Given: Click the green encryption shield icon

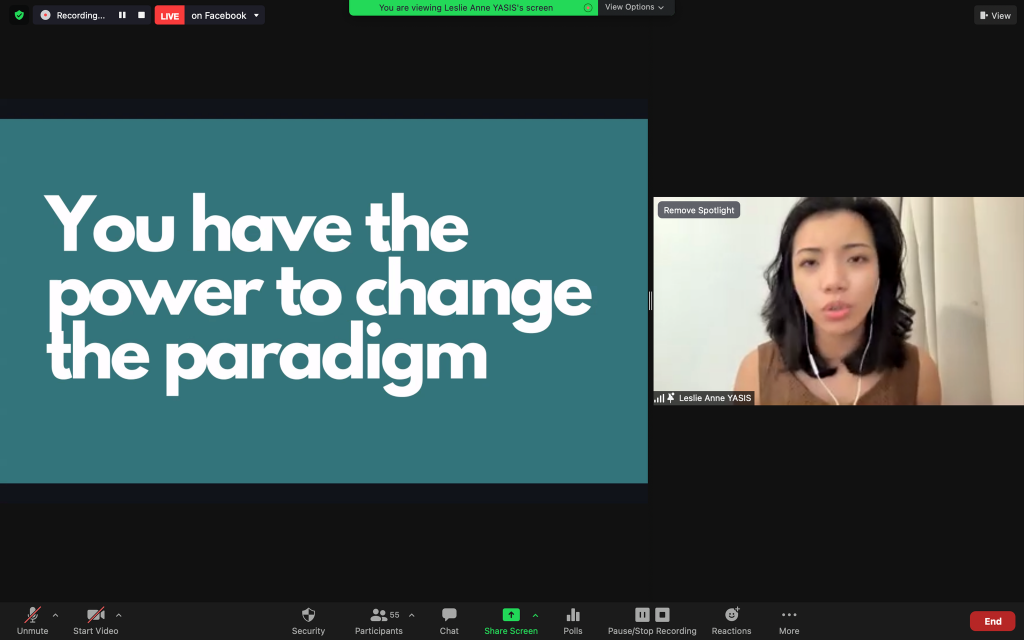Looking at the screenshot, I should tap(19, 15).
